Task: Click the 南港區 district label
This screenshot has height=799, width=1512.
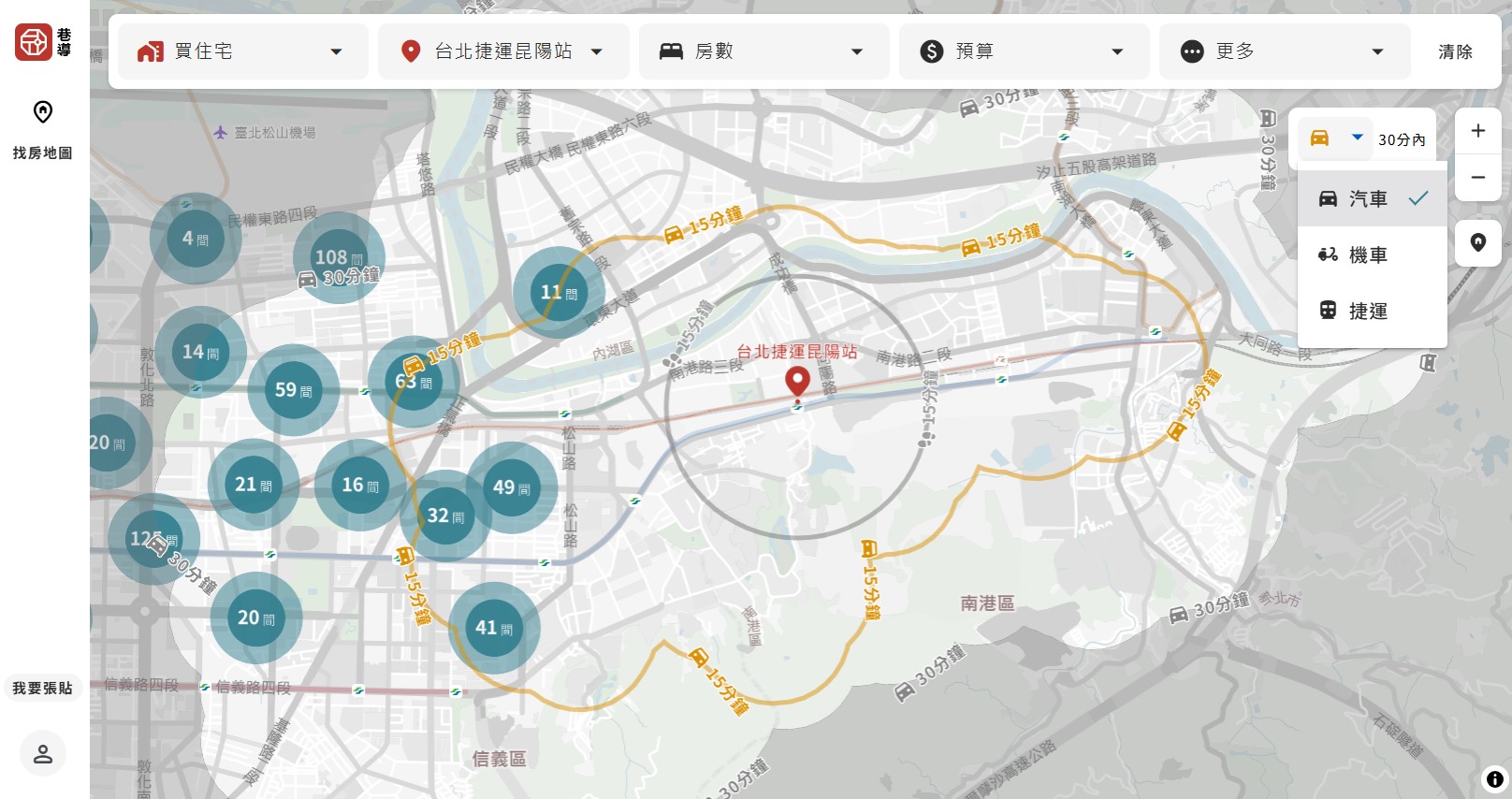Action: tap(987, 603)
